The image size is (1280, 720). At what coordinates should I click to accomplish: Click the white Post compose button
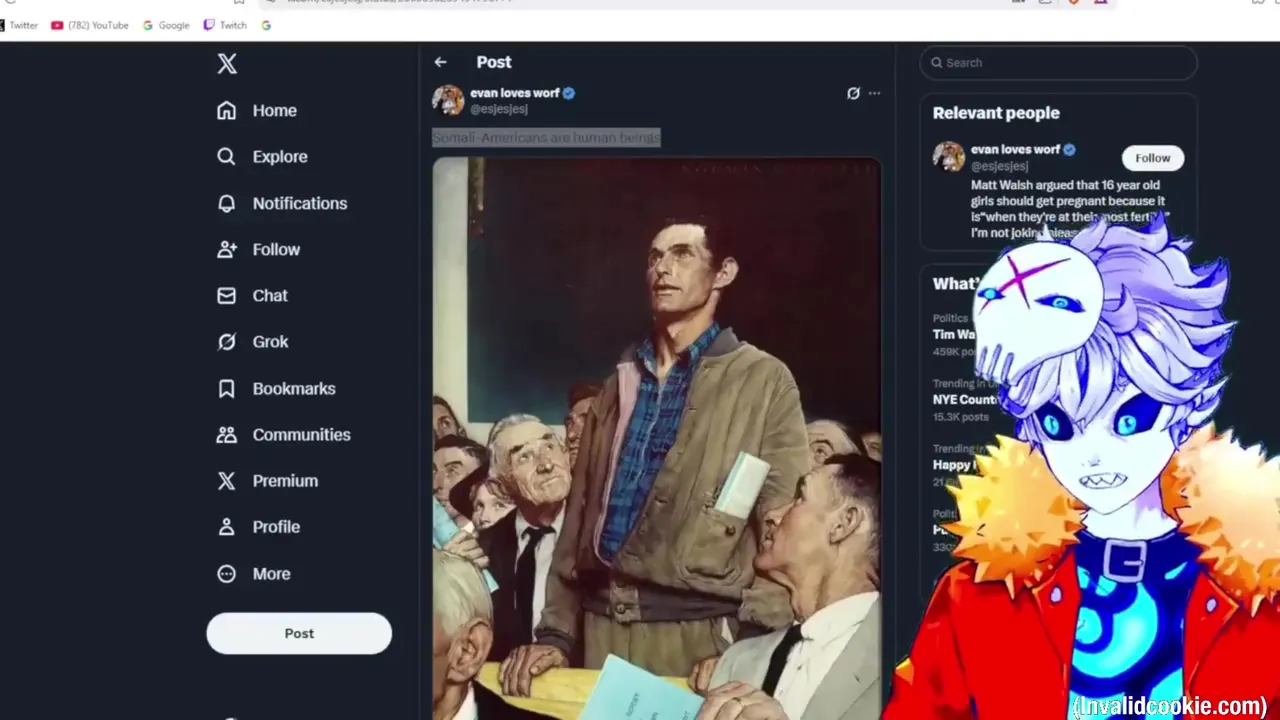click(299, 633)
